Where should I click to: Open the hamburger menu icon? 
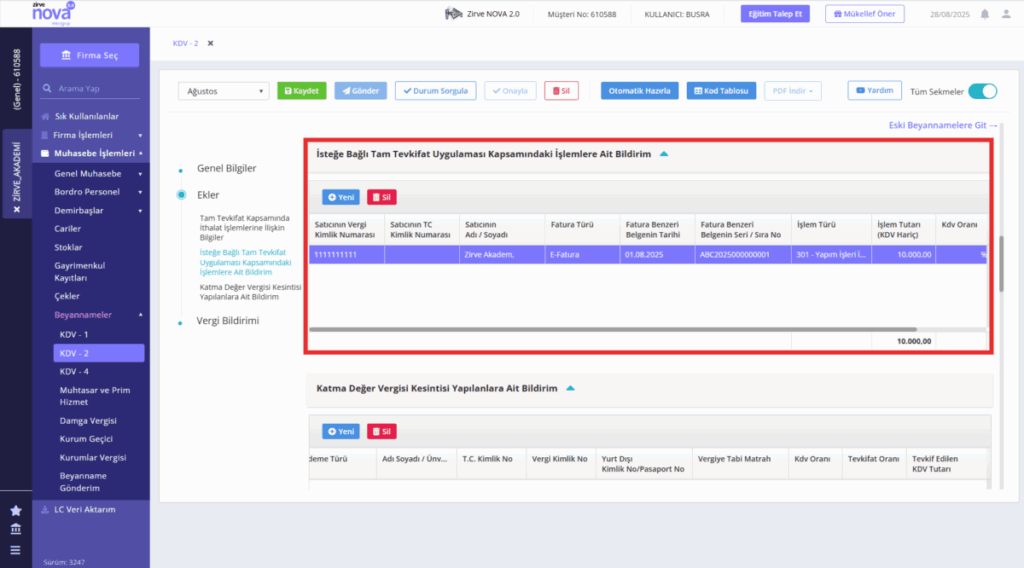[x=16, y=550]
